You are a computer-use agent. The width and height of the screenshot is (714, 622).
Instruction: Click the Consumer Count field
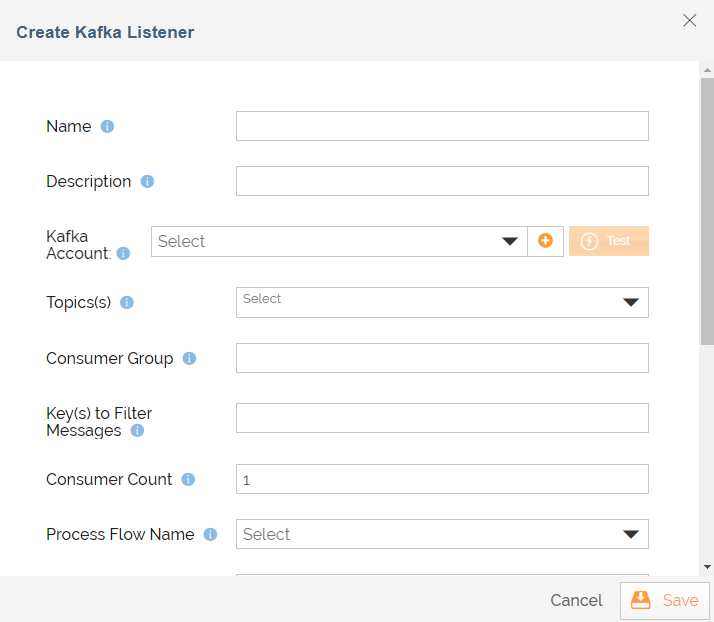(442, 479)
